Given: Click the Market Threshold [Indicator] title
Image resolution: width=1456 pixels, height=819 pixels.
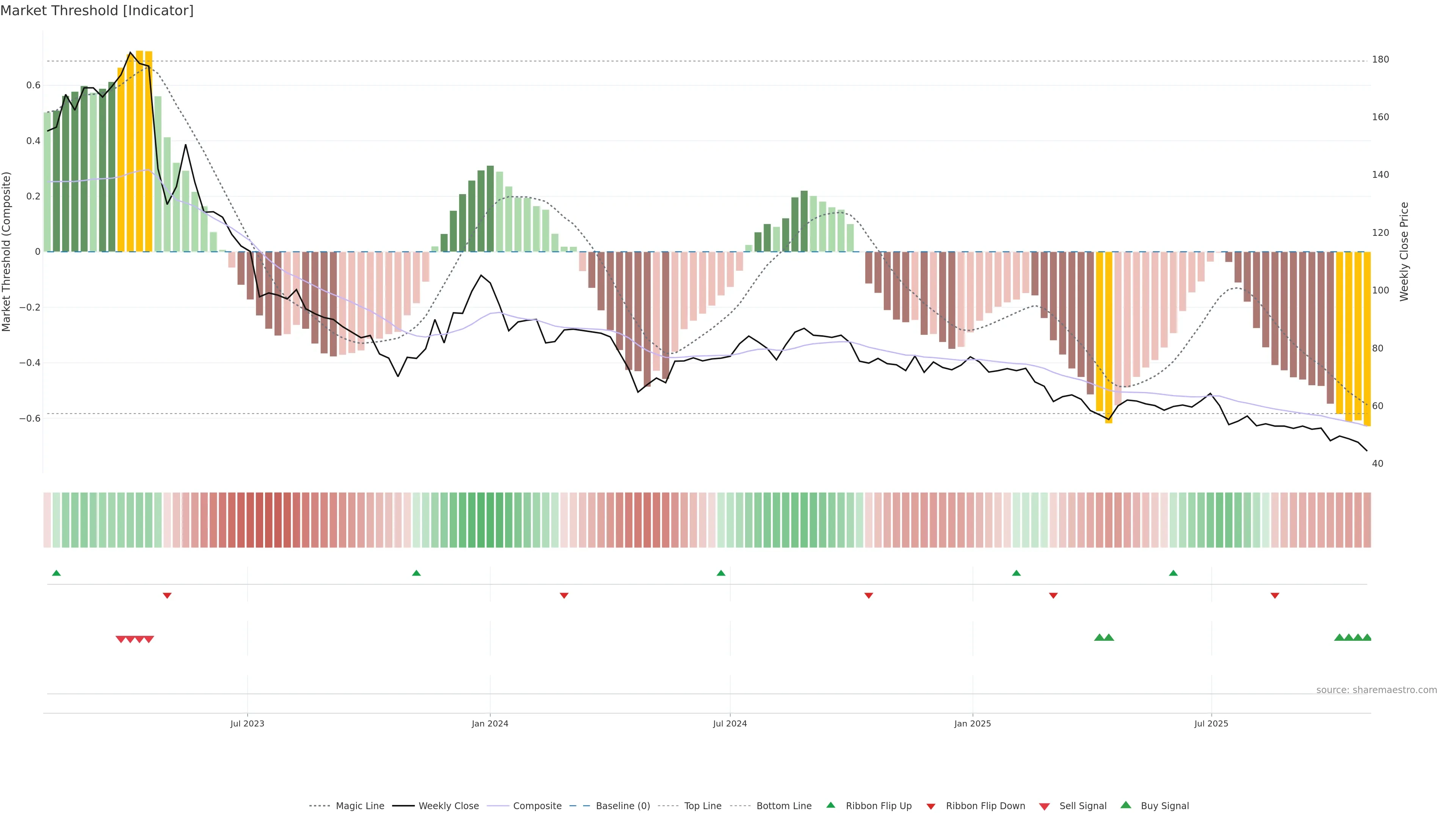Looking at the screenshot, I should coord(97,11).
